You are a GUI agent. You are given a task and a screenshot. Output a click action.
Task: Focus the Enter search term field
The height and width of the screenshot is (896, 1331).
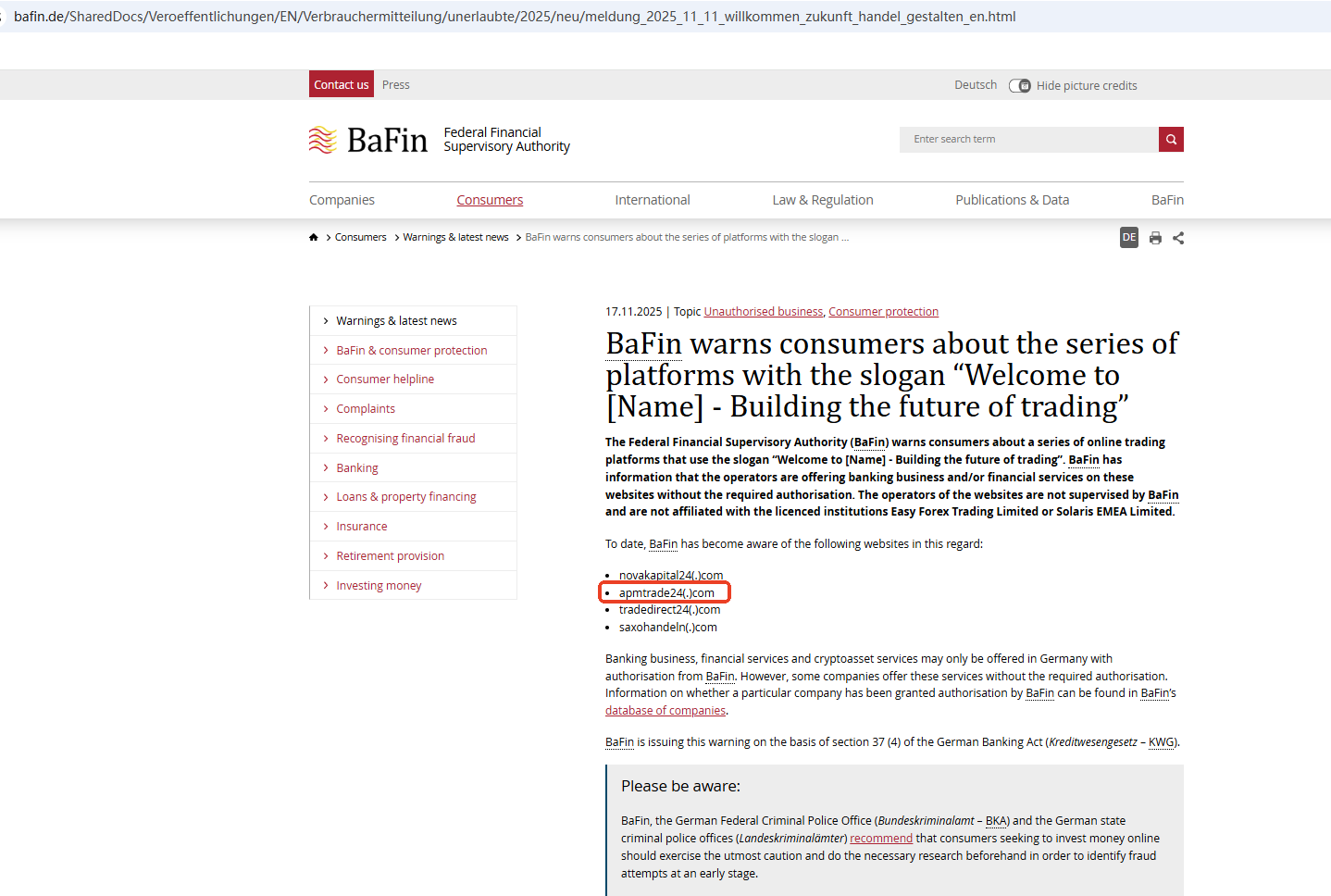1029,140
